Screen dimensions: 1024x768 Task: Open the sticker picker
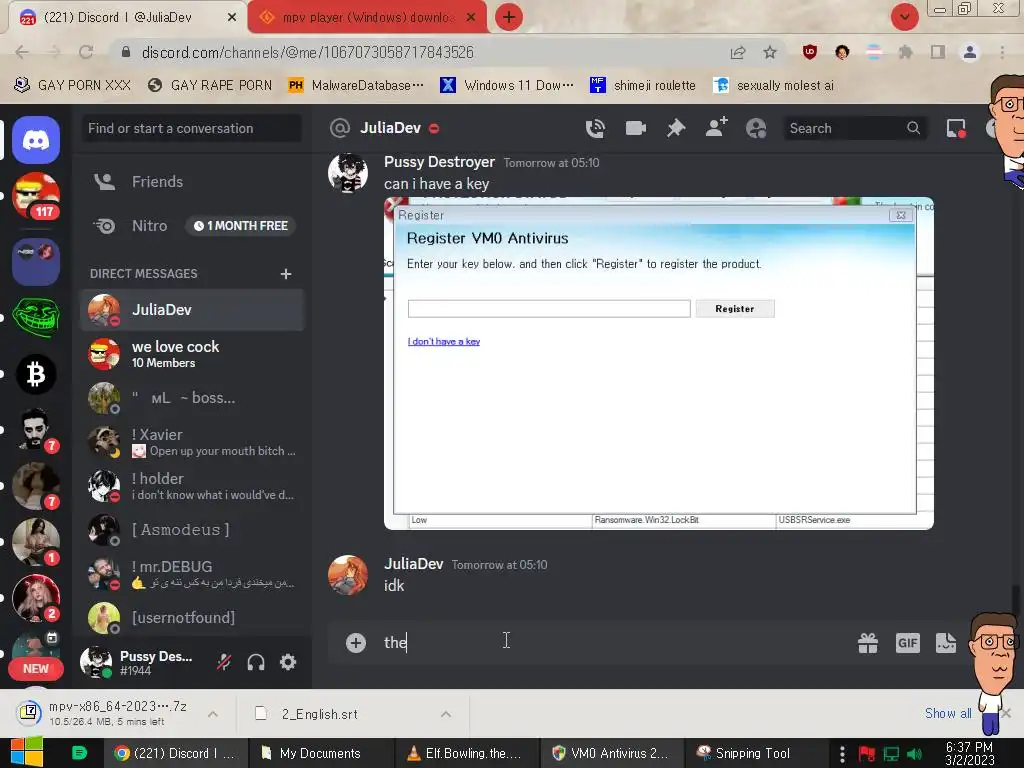pos(946,643)
